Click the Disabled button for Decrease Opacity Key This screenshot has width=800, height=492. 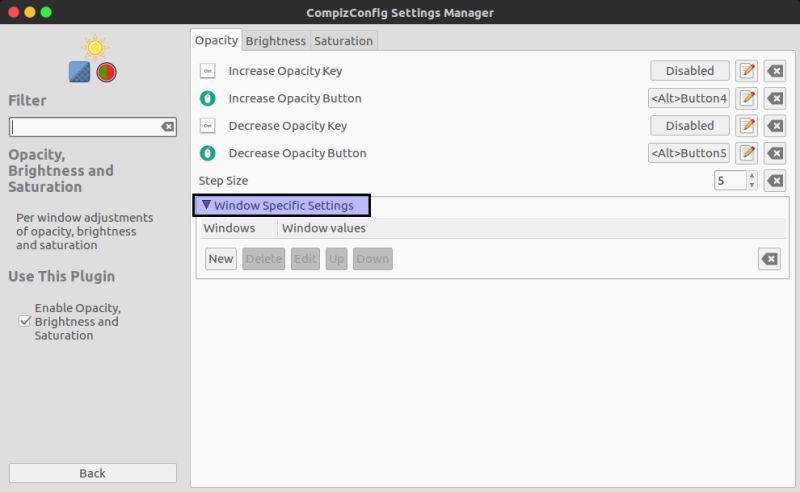[690, 126]
